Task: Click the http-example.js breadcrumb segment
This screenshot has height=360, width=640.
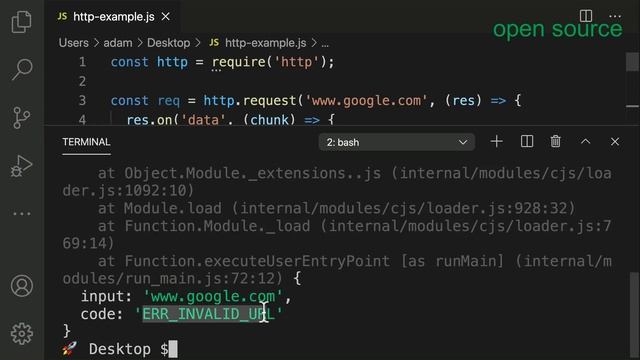Action: [258, 43]
